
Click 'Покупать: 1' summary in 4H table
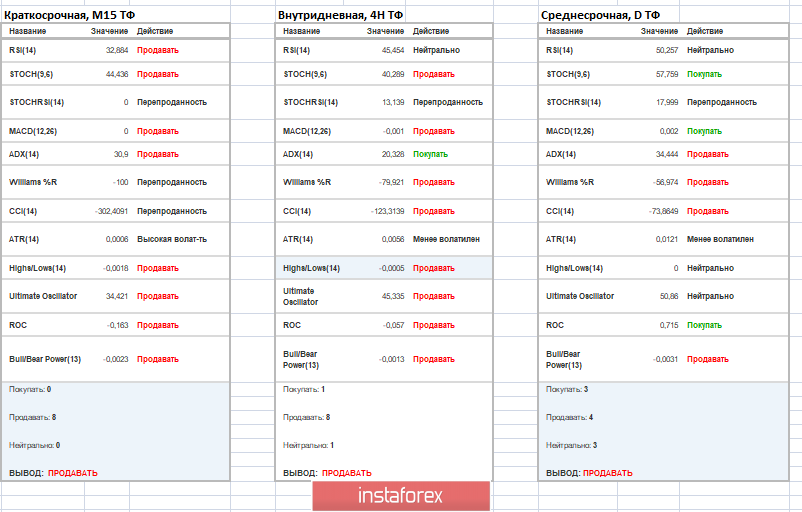coord(304,389)
